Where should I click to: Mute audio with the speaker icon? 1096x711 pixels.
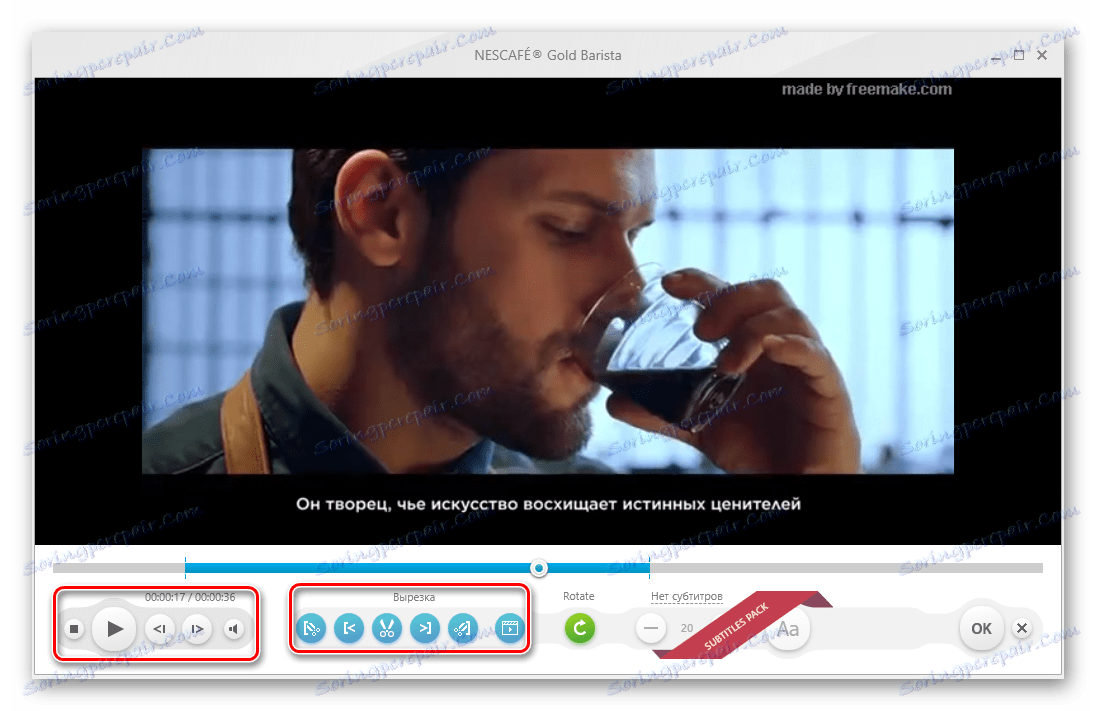click(234, 629)
